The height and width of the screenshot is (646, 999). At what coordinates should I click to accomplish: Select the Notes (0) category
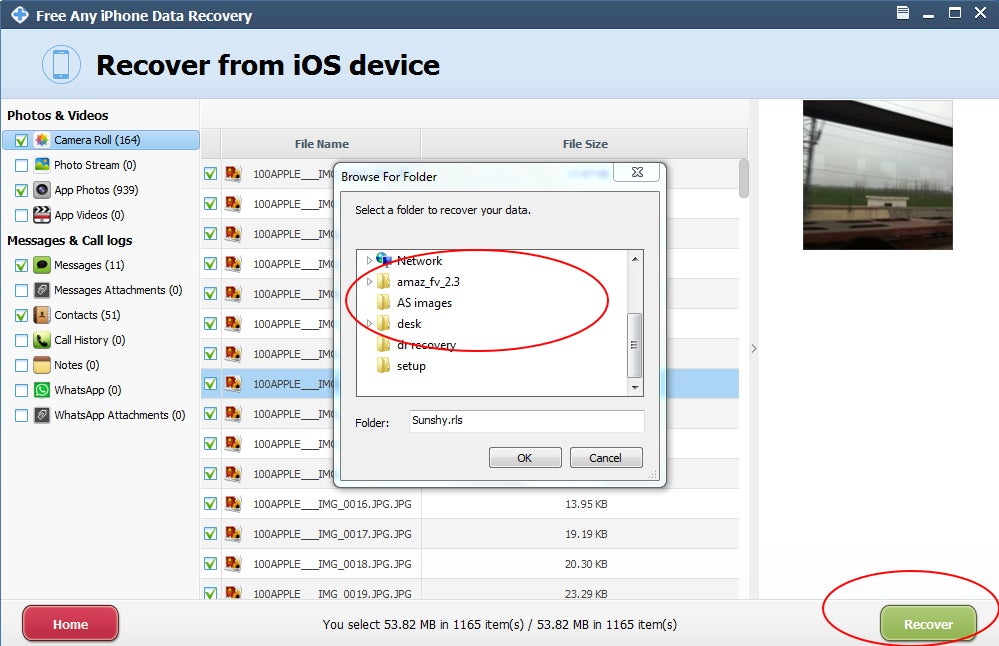point(76,365)
